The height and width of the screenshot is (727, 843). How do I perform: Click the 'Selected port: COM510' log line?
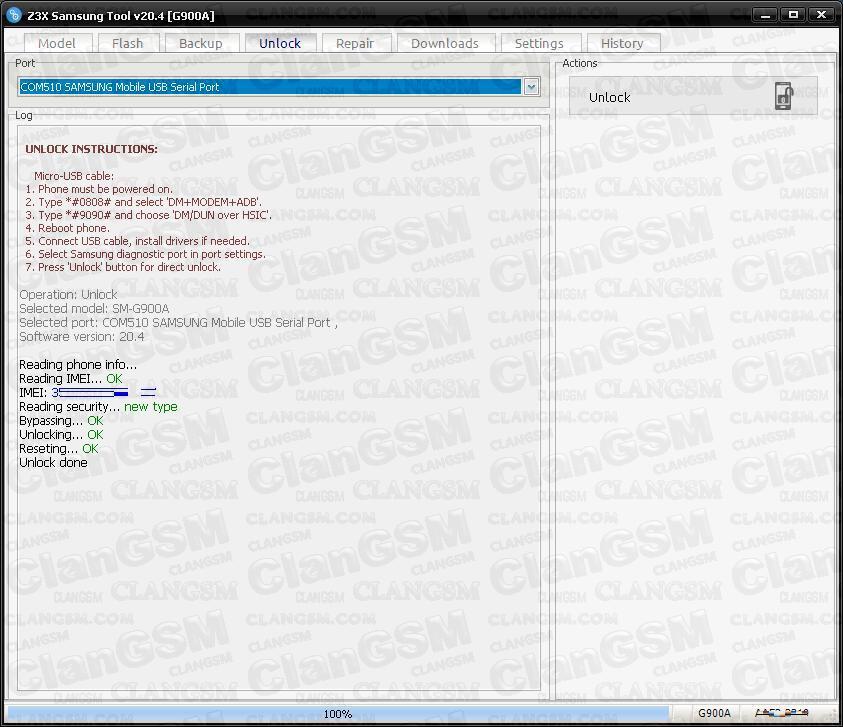pyautogui.click(x=178, y=323)
